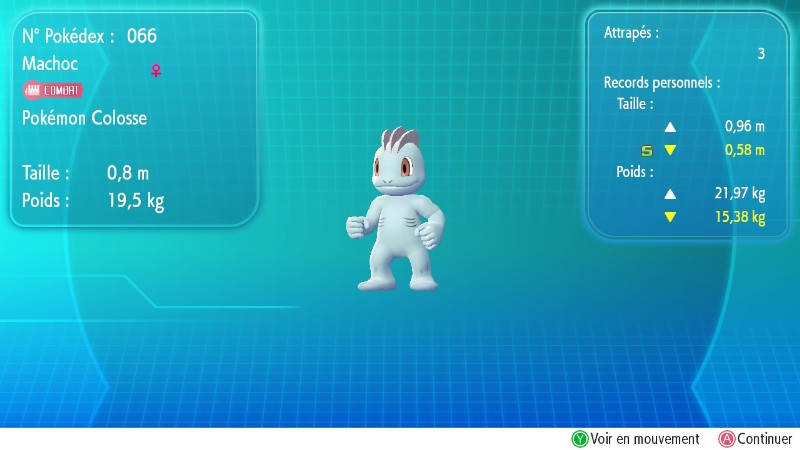The image size is (800, 450).
Task: Click the Machoc name text
Action: click(50, 63)
